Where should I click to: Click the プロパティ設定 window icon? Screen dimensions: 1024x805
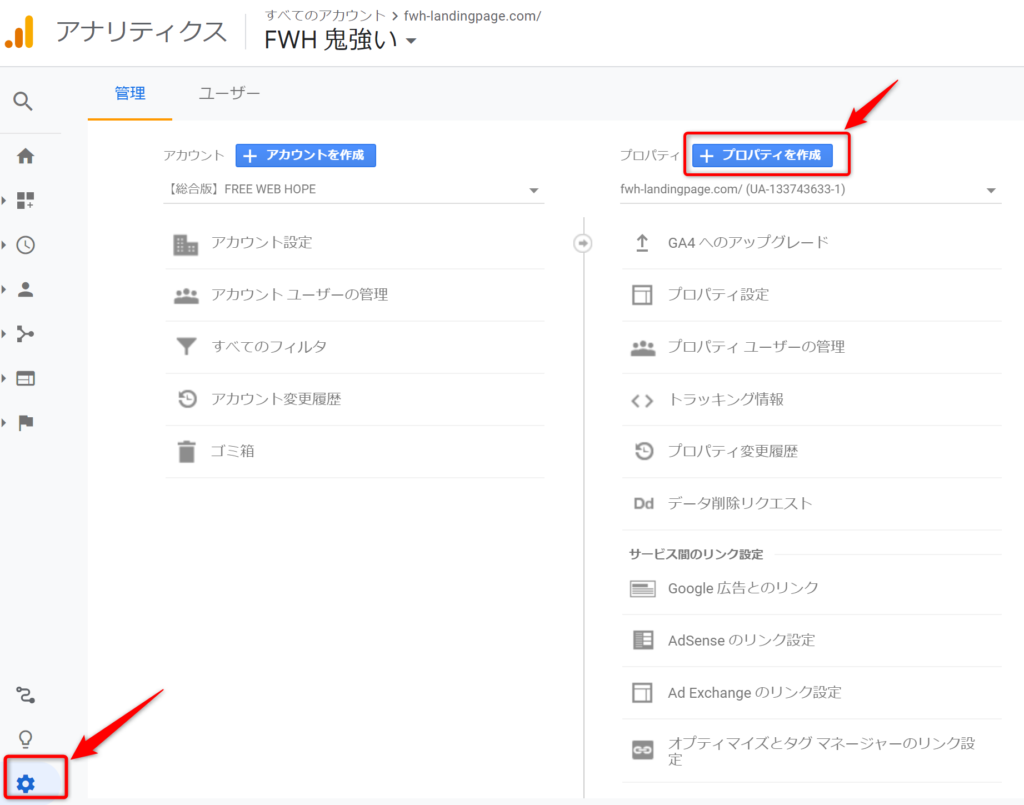click(x=642, y=295)
